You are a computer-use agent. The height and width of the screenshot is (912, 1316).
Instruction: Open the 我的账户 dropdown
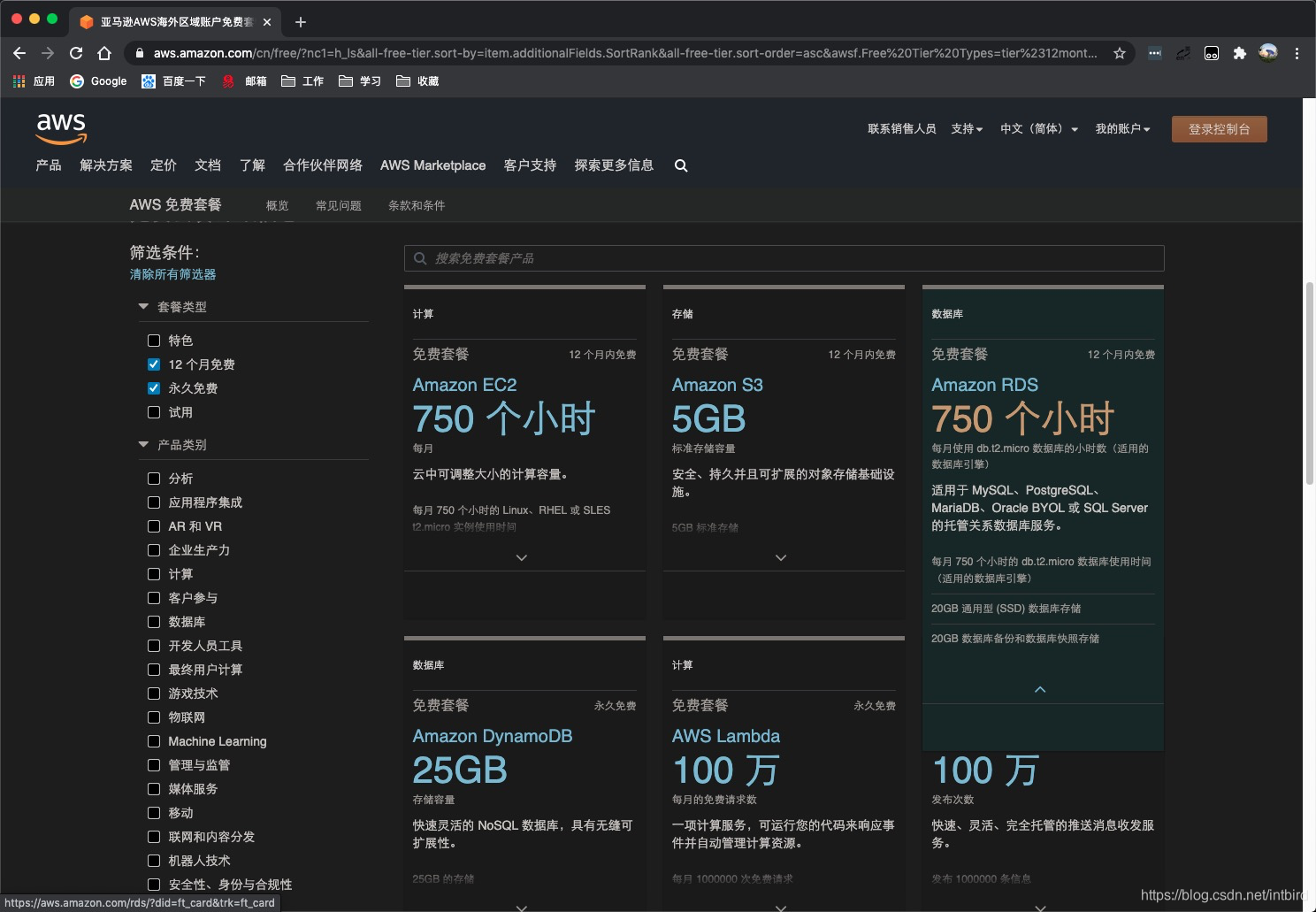[x=1123, y=129]
